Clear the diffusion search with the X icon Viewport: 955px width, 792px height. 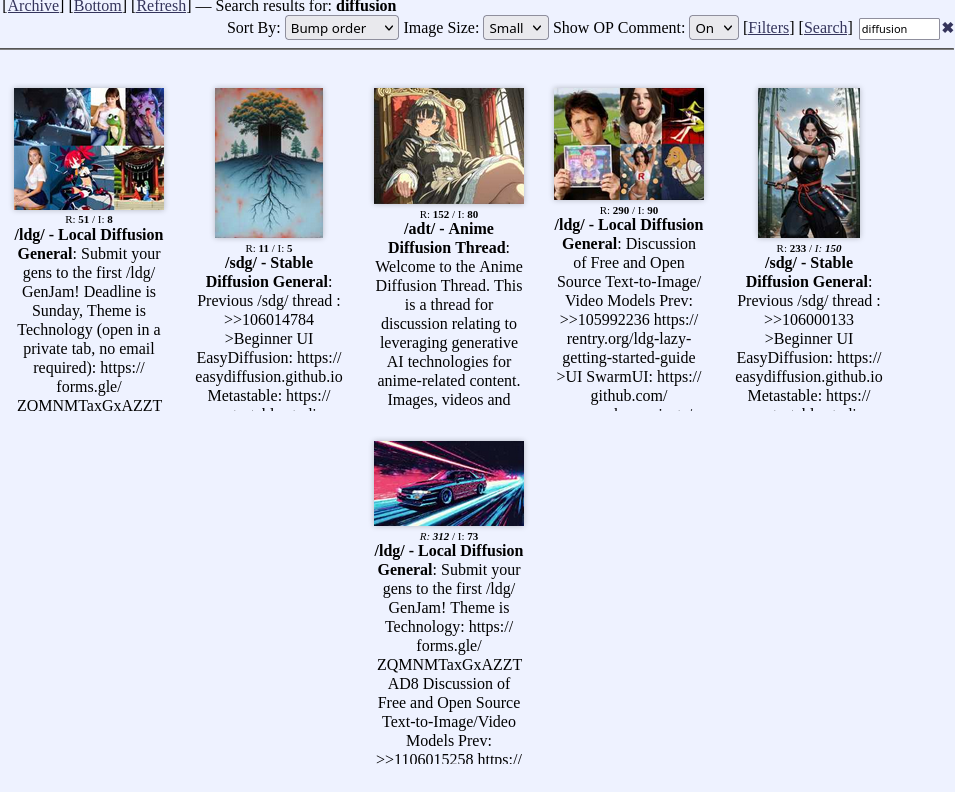pos(948,27)
